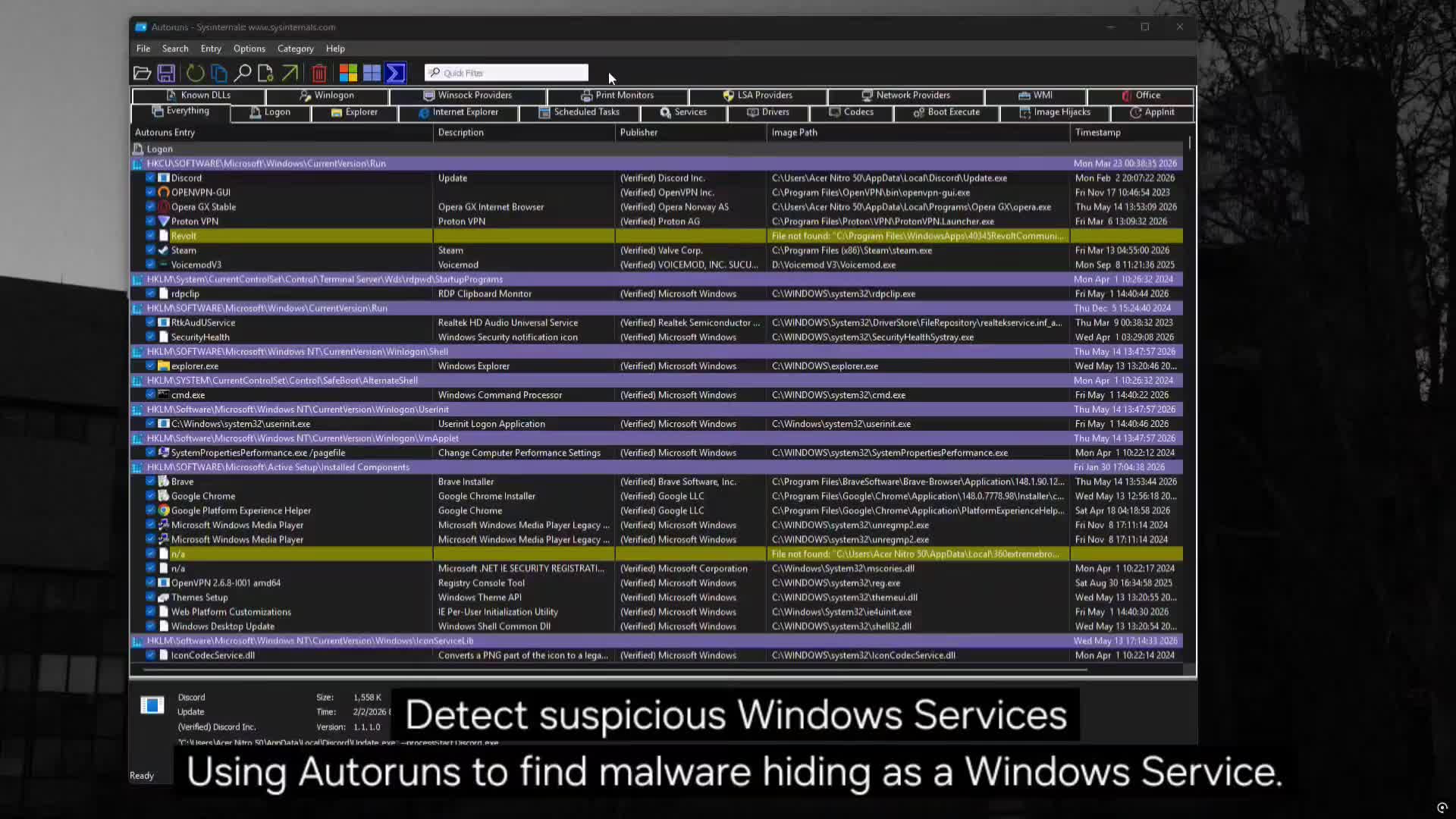Click the Quick Filter search box
The image size is (1456, 819).
pos(507,73)
